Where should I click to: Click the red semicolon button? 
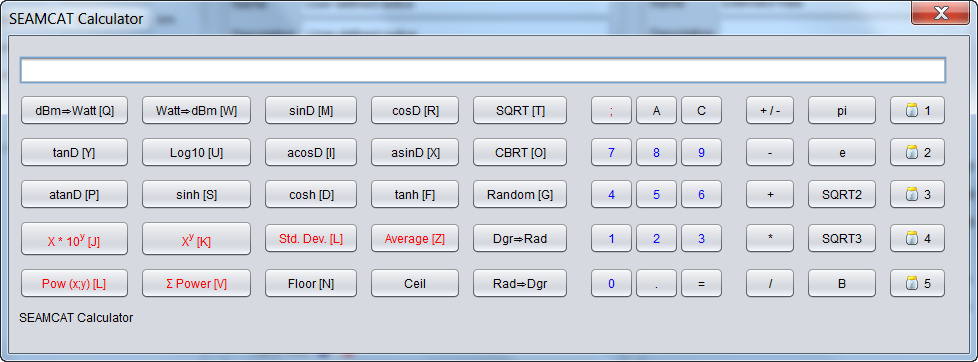pos(611,110)
